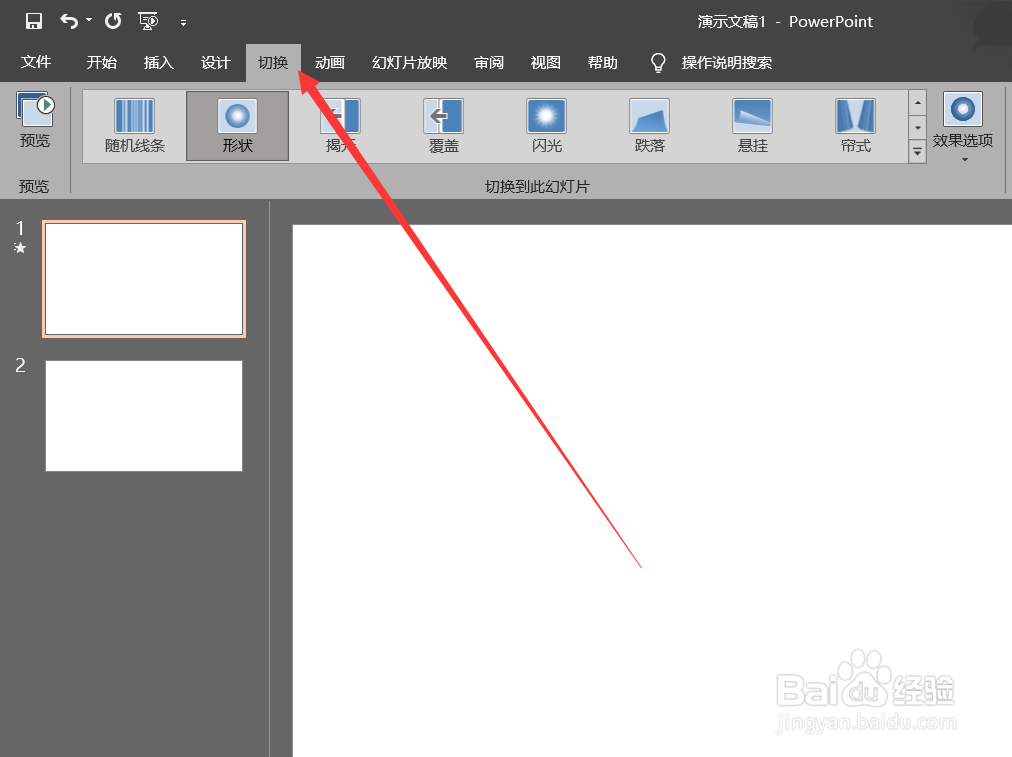Open the 幻灯片放映 tab
The width and height of the screenshot is (1012, 757).
pos(409,63)
